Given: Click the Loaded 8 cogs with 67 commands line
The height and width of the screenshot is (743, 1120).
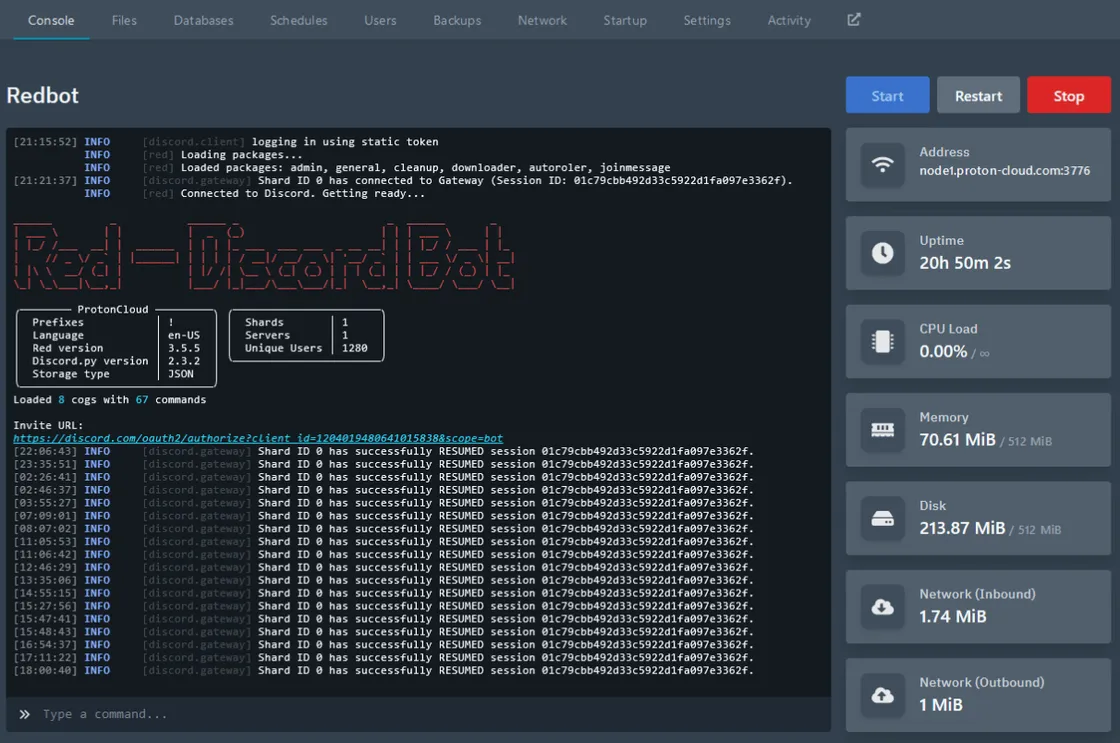Looking at the screenshot, I should (109, 399).
